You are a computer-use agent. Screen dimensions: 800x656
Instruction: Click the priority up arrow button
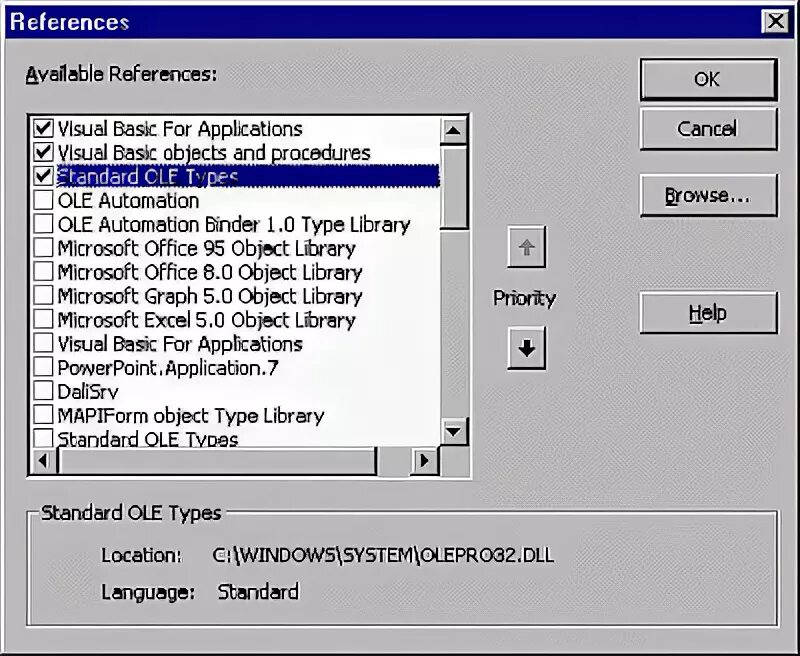coord(527,247)
